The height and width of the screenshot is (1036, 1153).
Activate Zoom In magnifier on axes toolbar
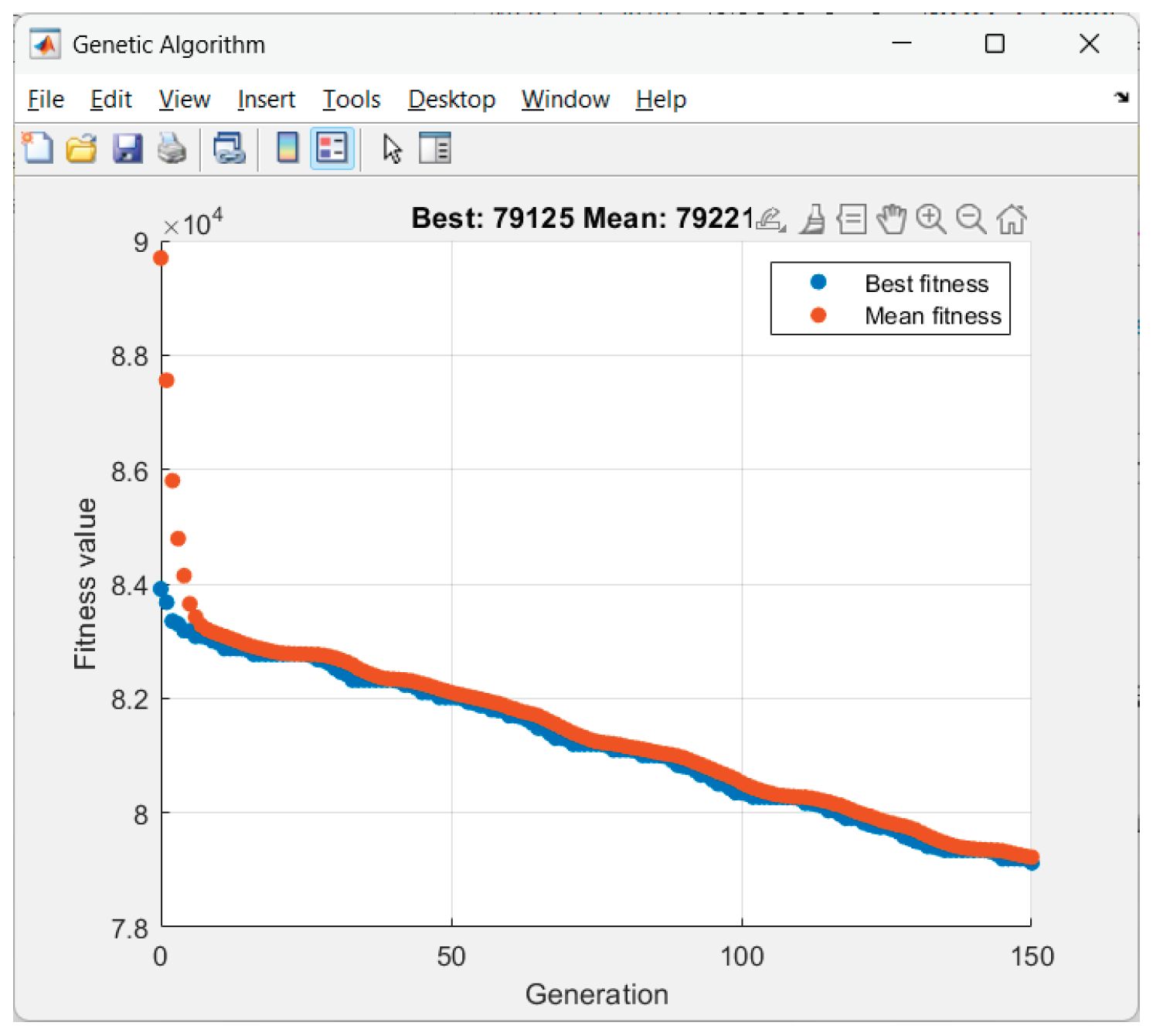(x=930, y=219)
